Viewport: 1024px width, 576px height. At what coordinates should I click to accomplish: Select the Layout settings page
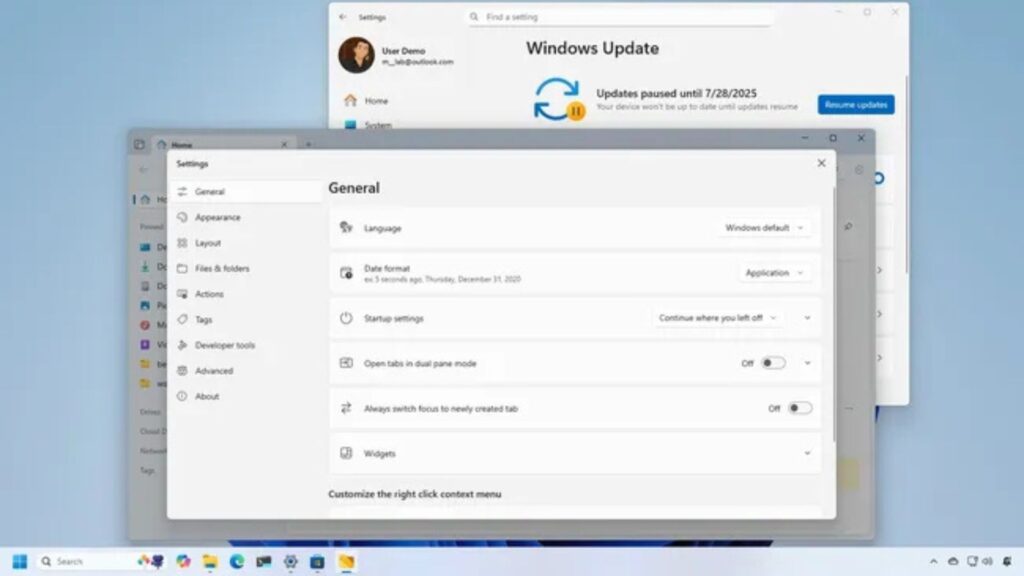pos(207,243)
